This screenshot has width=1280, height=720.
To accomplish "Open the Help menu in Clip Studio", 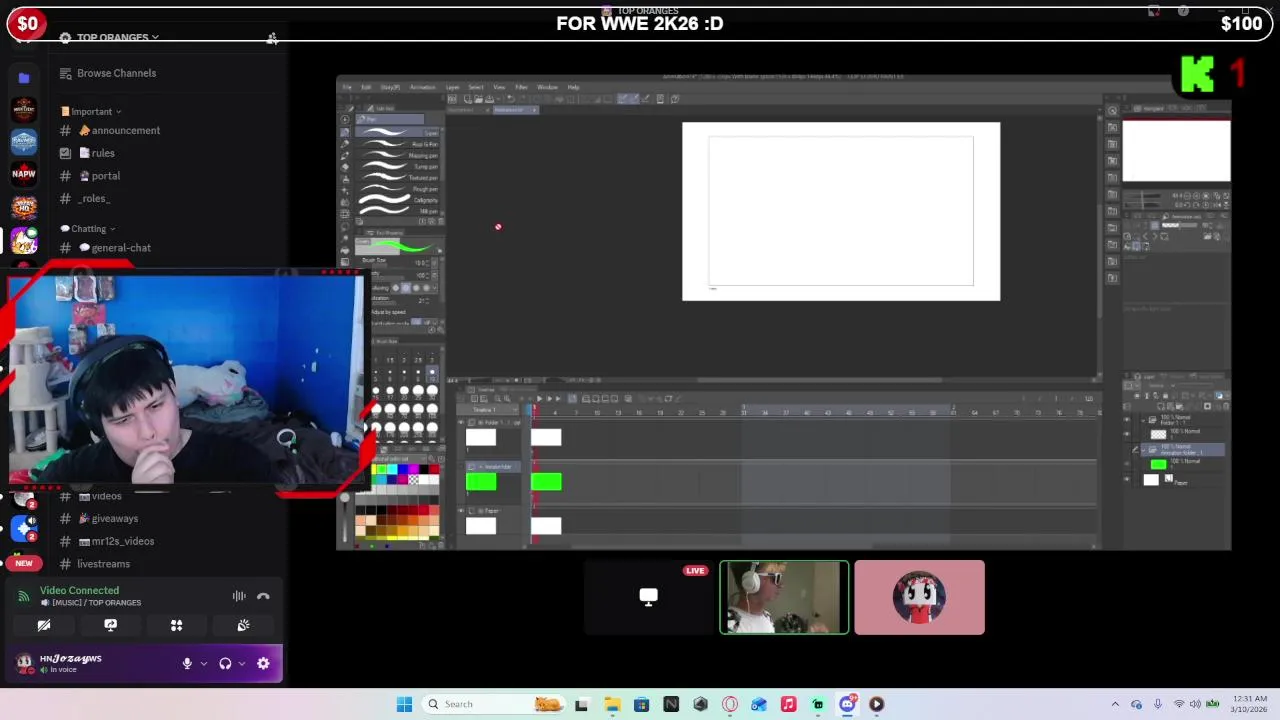I will click(x=573, y=87).
